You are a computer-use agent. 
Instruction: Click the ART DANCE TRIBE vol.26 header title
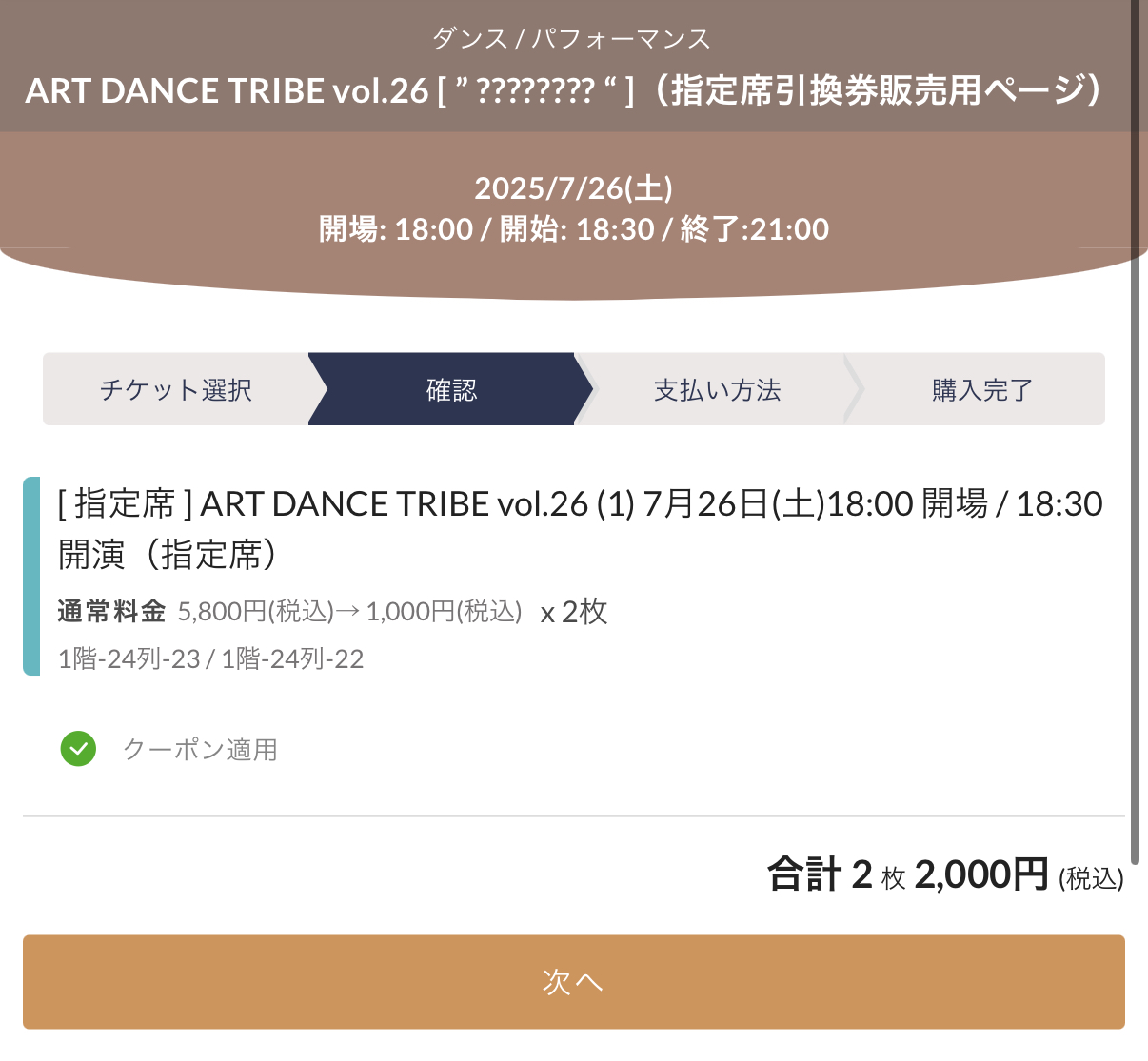point(567,90)
